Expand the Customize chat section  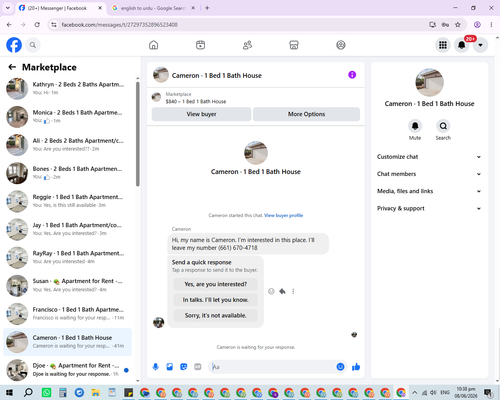click(429, 157)
